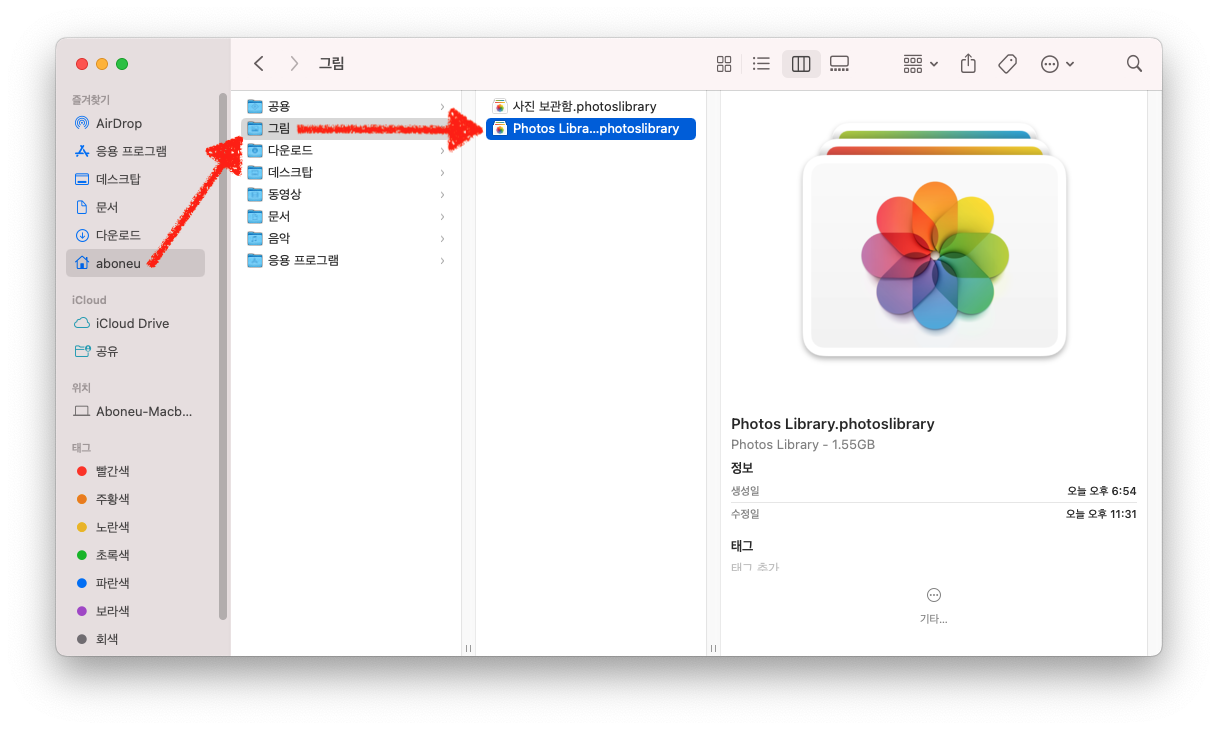
Task: Expand the chevron beside 문서 folder
Action: 442,216
